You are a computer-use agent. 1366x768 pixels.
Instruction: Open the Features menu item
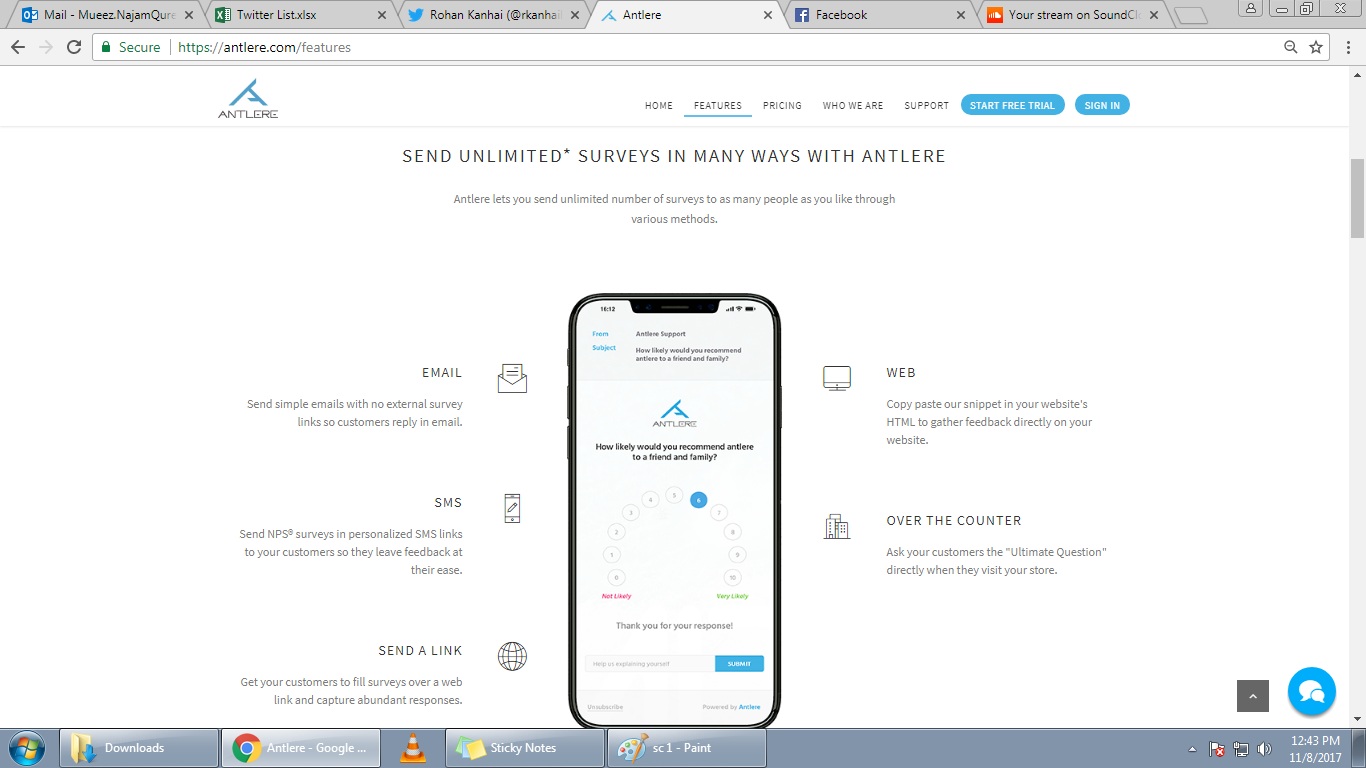pos(718,106)
